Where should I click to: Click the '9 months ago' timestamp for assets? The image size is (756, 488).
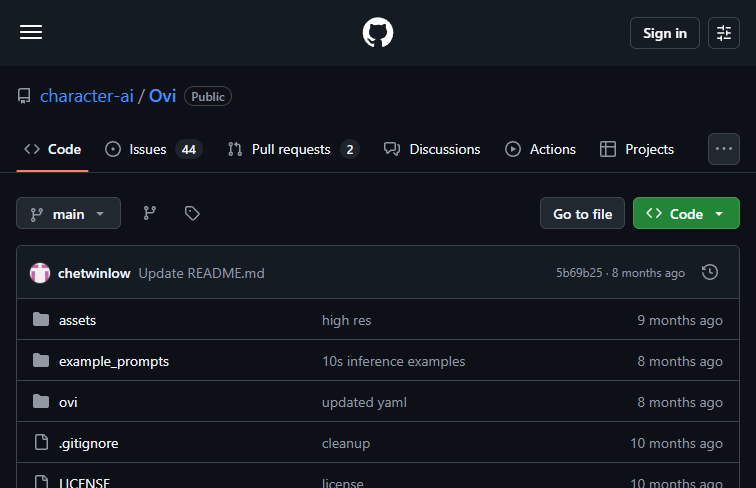pos(680,320)
